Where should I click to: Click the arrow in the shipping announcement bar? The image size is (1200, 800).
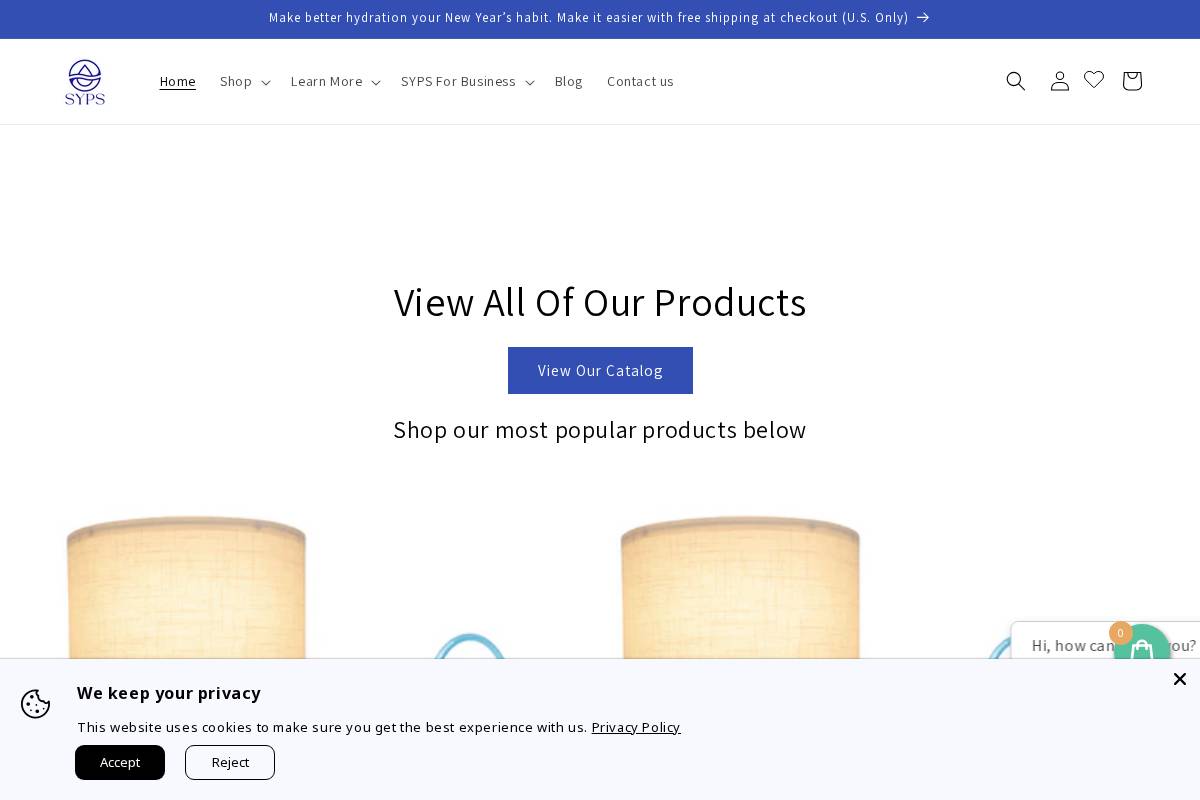click(922, 17)
